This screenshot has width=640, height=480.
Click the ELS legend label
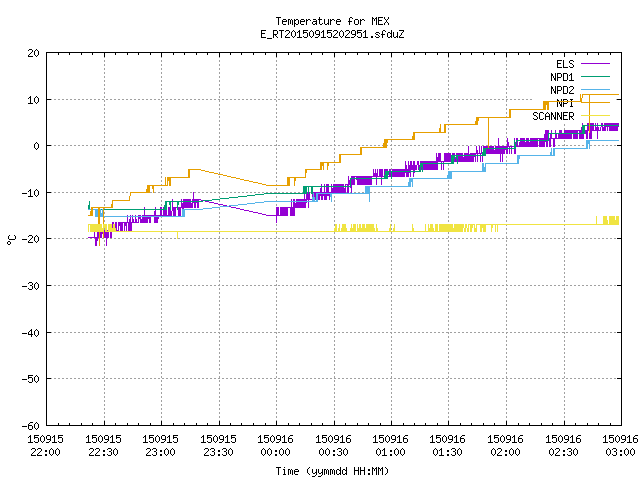(x=565, y=64)
